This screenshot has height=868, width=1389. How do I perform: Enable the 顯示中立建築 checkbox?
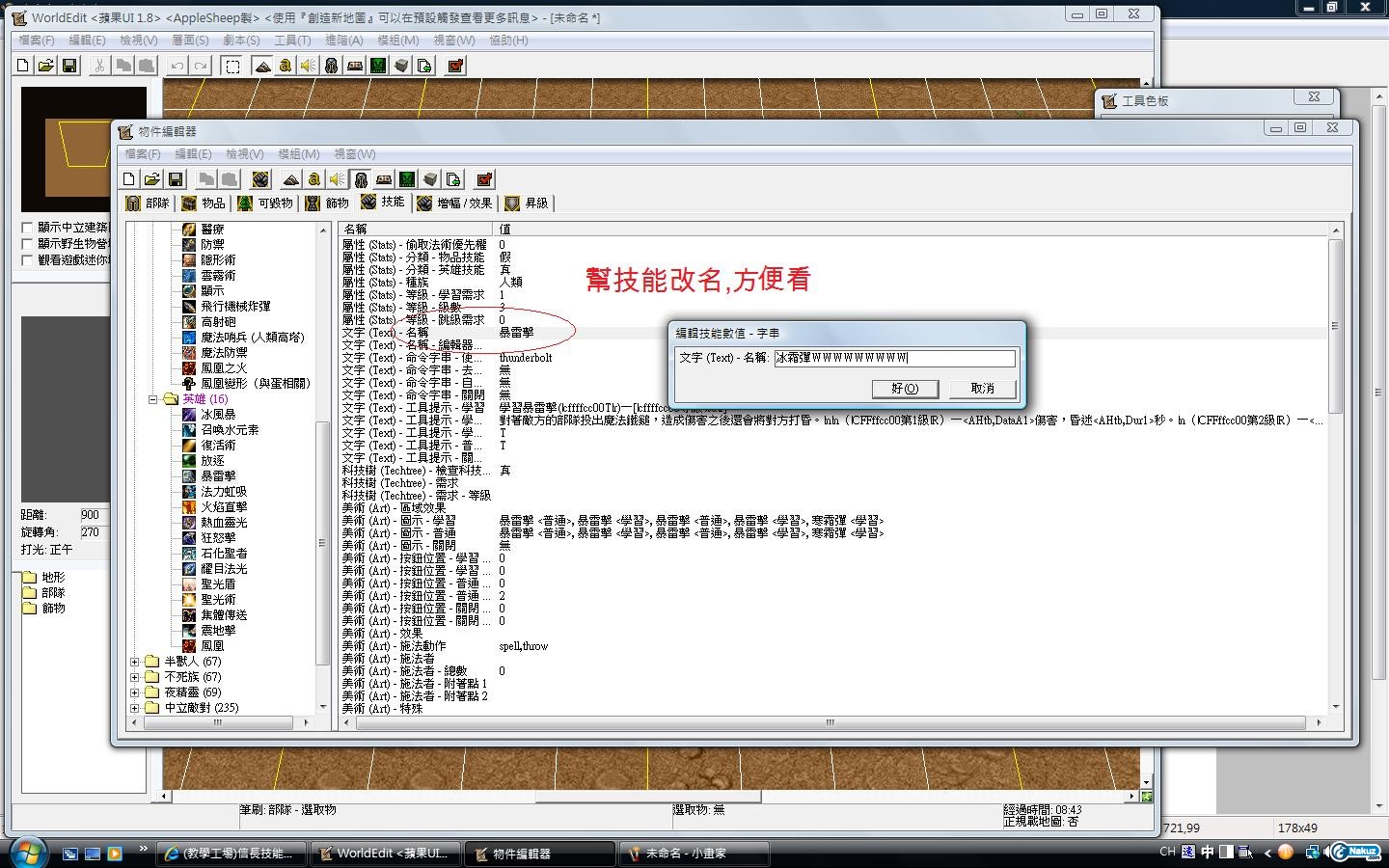28,228
